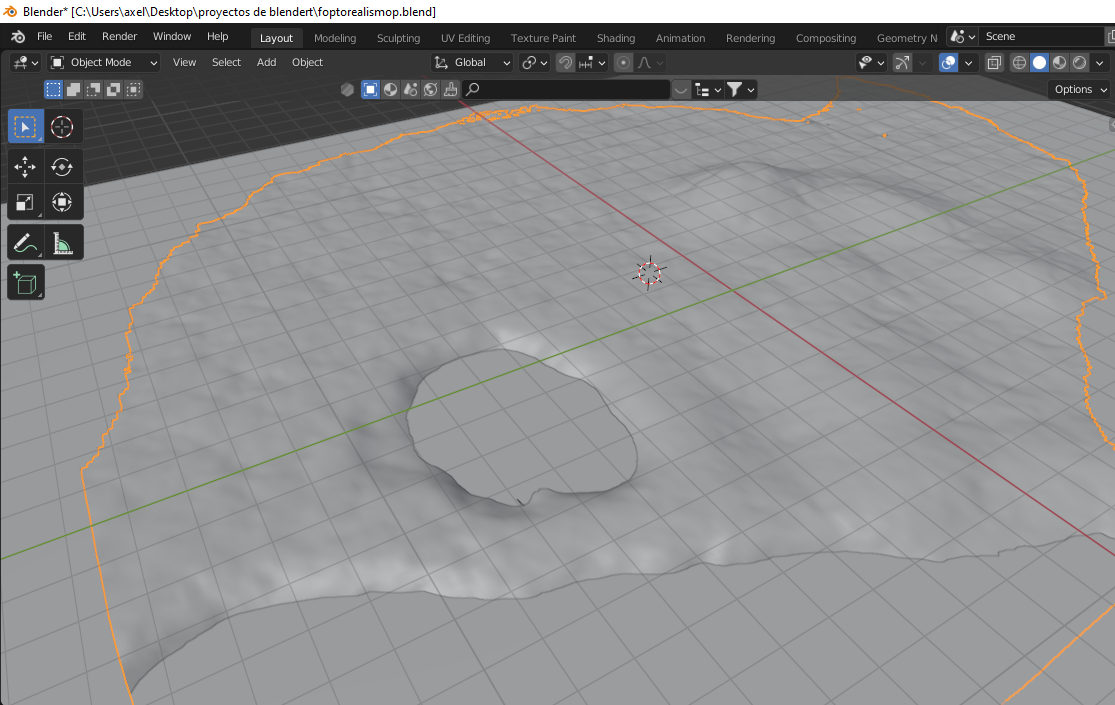Open the Help menu
This screenshot has width=1115, height=705.
tap(218, 37)
